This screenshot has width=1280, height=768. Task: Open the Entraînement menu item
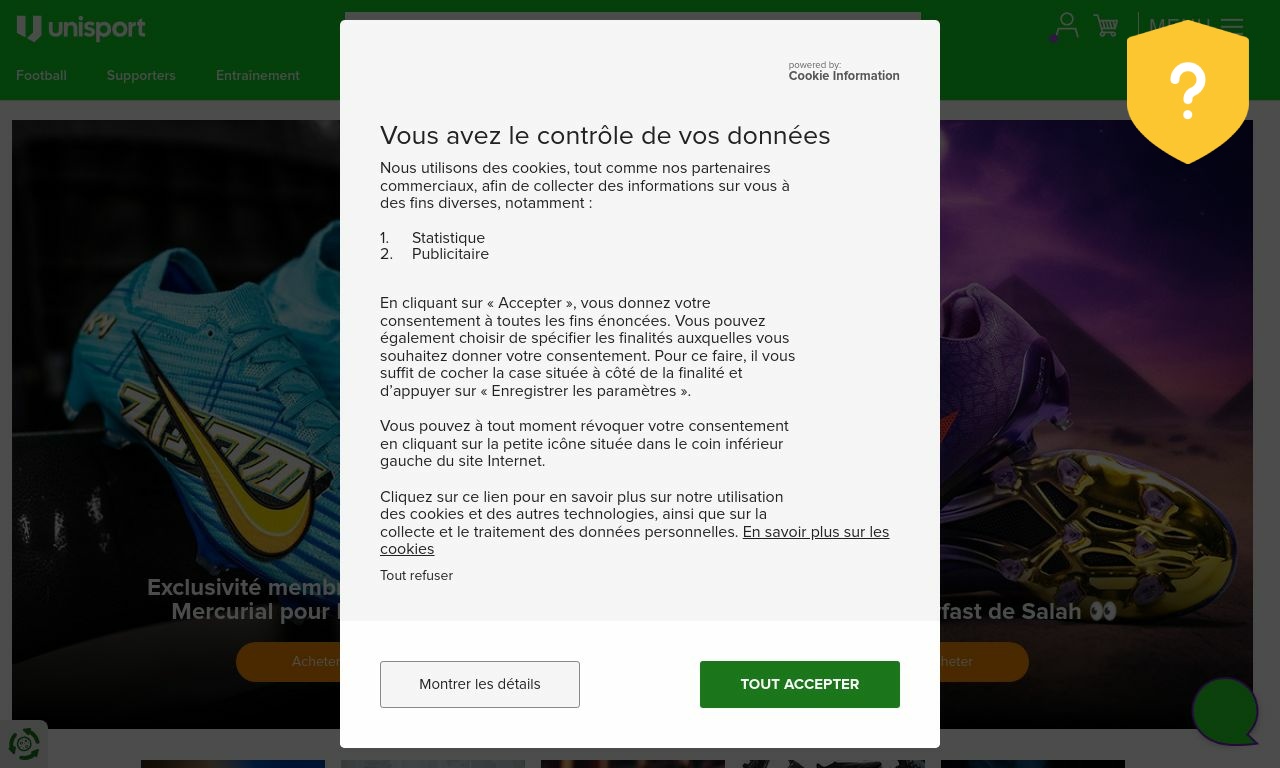coord(258,75)
